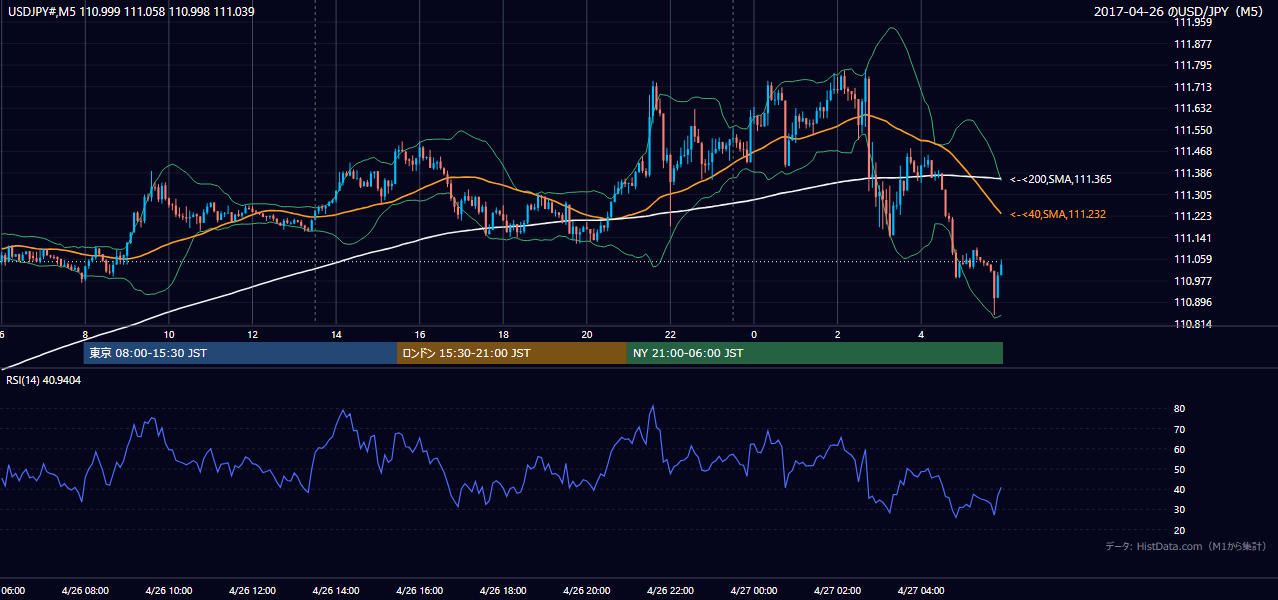Click bottom time label 4/26 10:00

pos(168,590)
